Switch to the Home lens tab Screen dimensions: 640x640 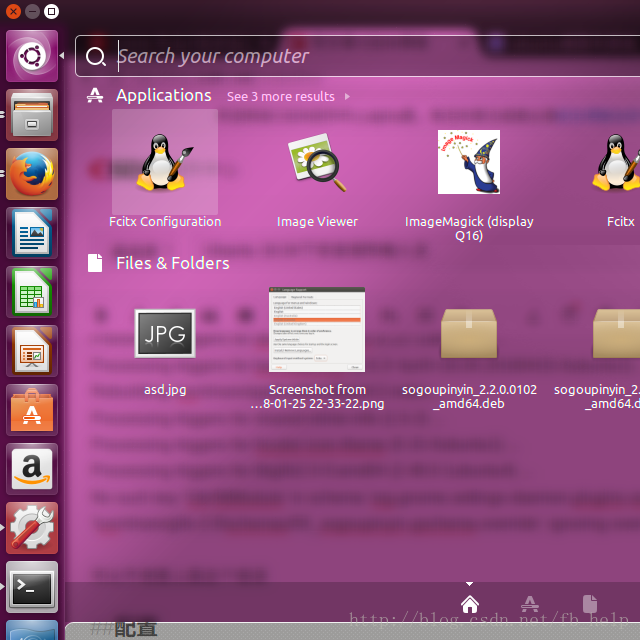(470, 604)
